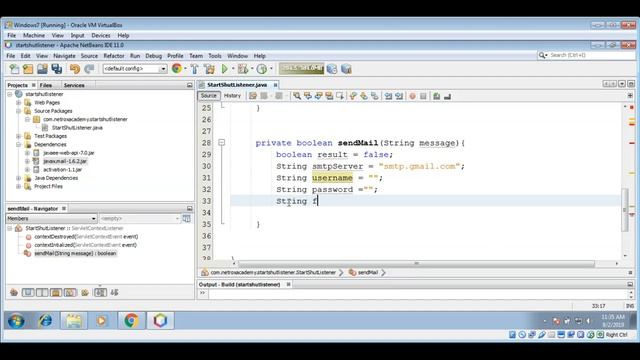Image resolution: width=640 pixels, height=360 pixels.
Task: Collapse the startshutlistener project node
Action: [10, 94]
